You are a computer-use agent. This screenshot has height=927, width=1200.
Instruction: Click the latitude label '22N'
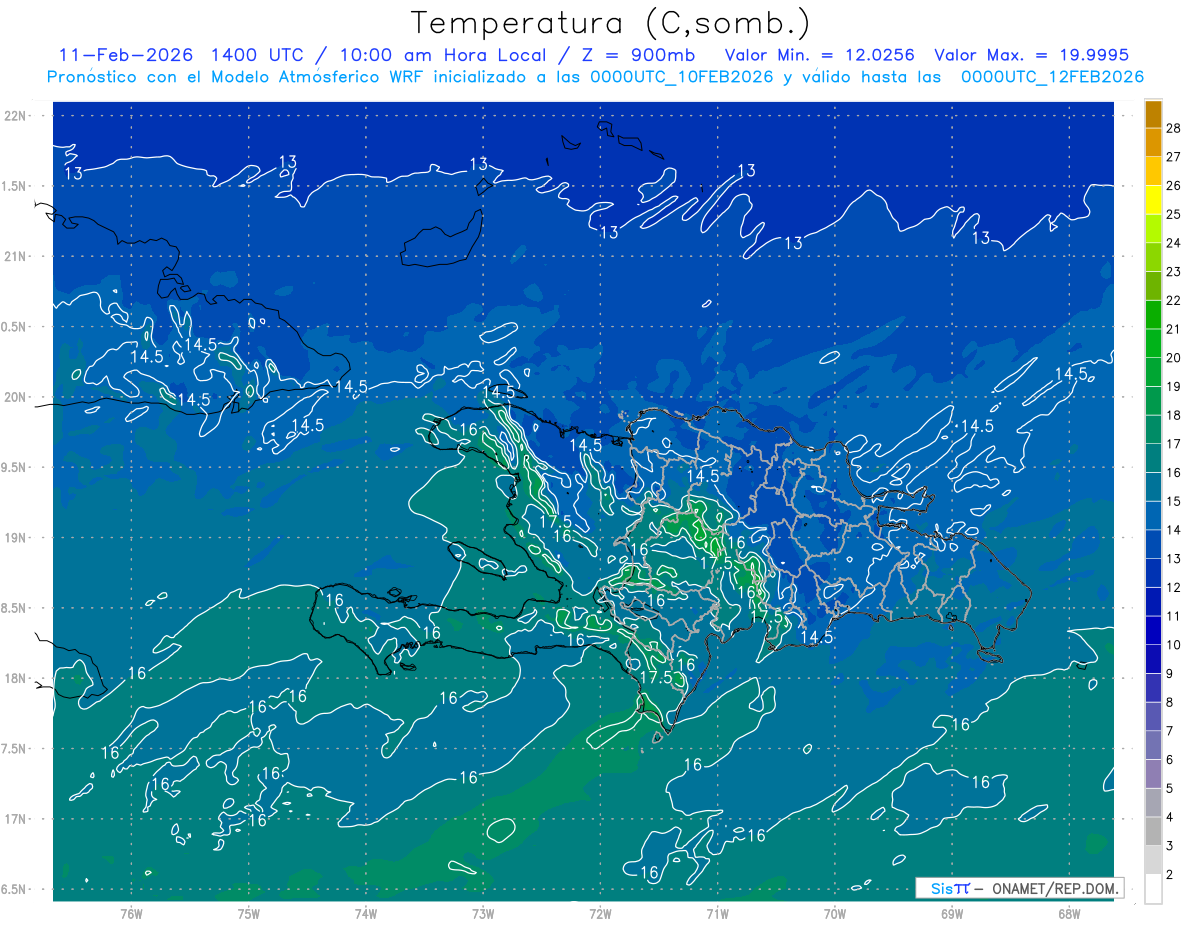[16, 116]
